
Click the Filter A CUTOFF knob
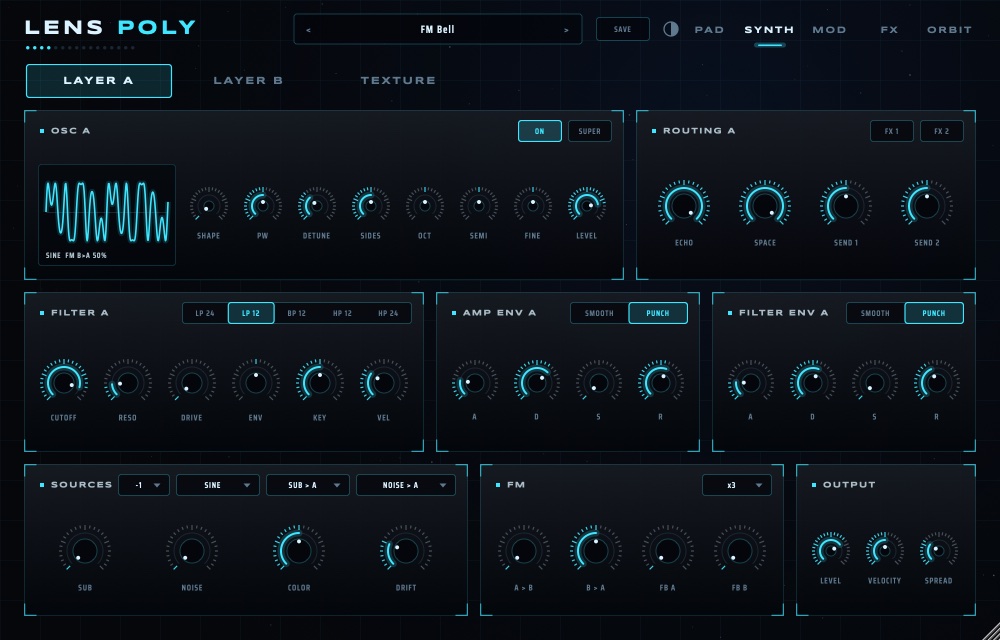click(64, 382)
